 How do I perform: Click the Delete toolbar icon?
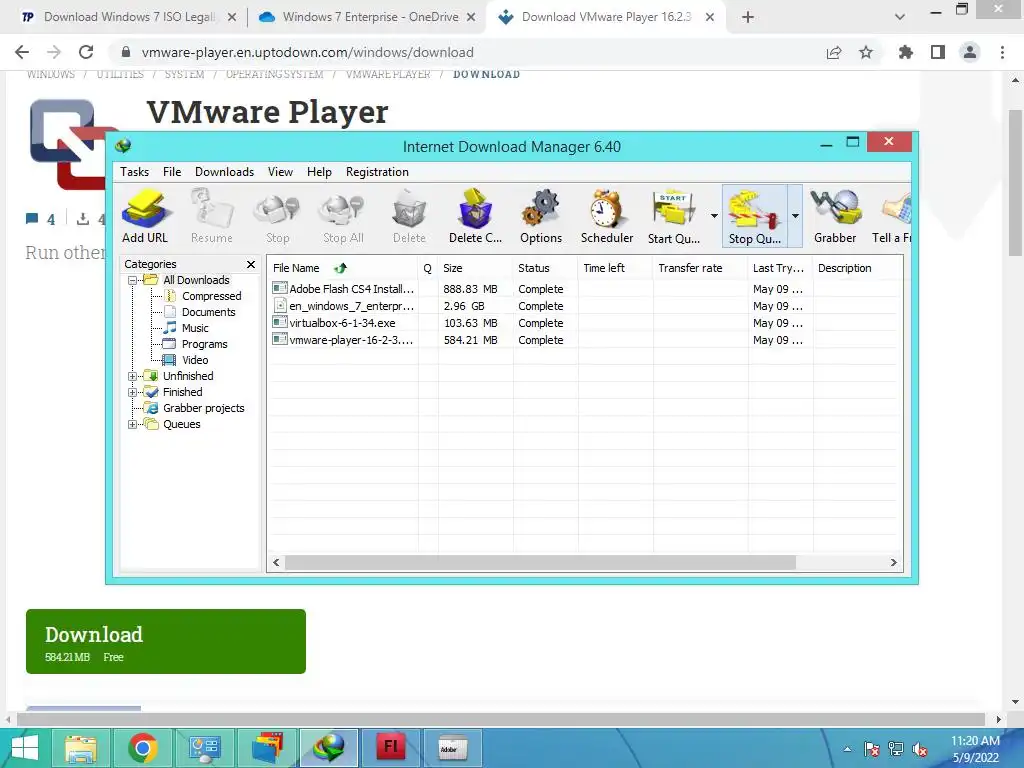tap(409, 216)
